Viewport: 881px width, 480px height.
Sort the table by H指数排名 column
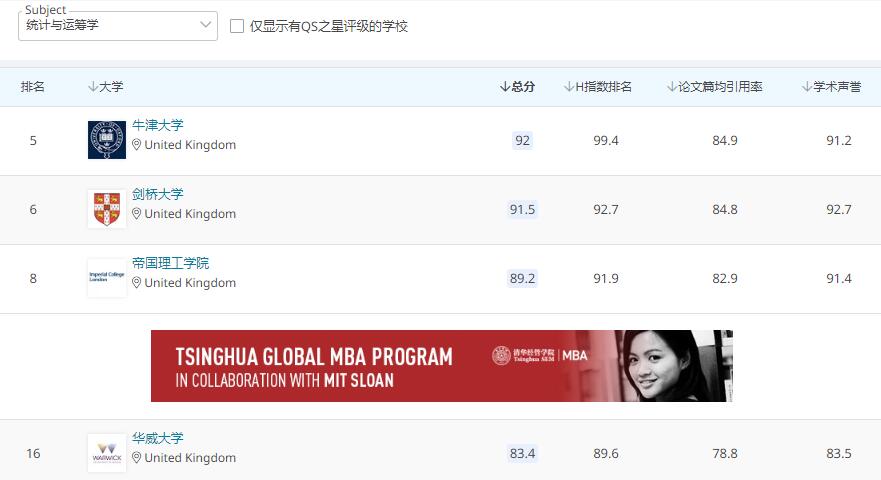[598, 87]
